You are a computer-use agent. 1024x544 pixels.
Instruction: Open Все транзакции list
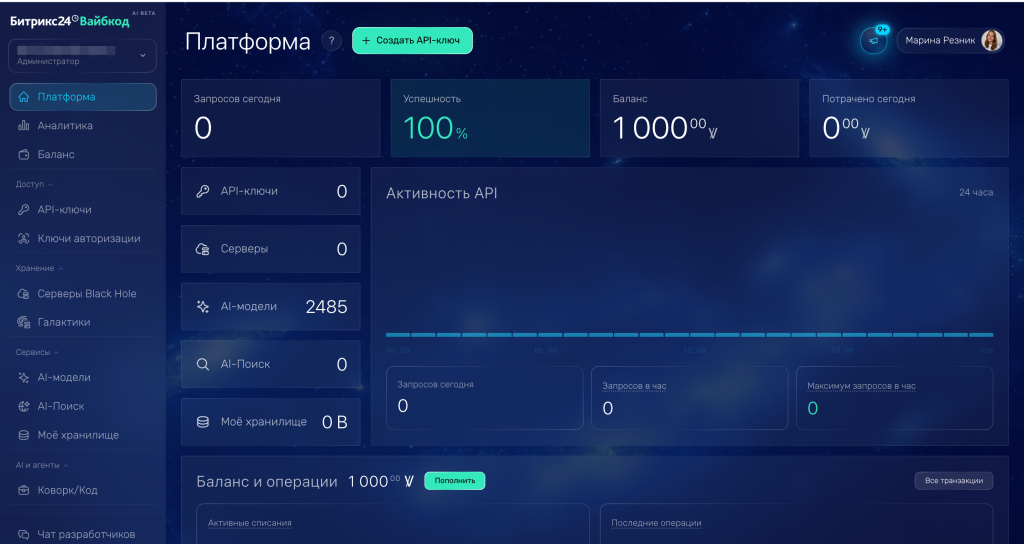point(953,481)
